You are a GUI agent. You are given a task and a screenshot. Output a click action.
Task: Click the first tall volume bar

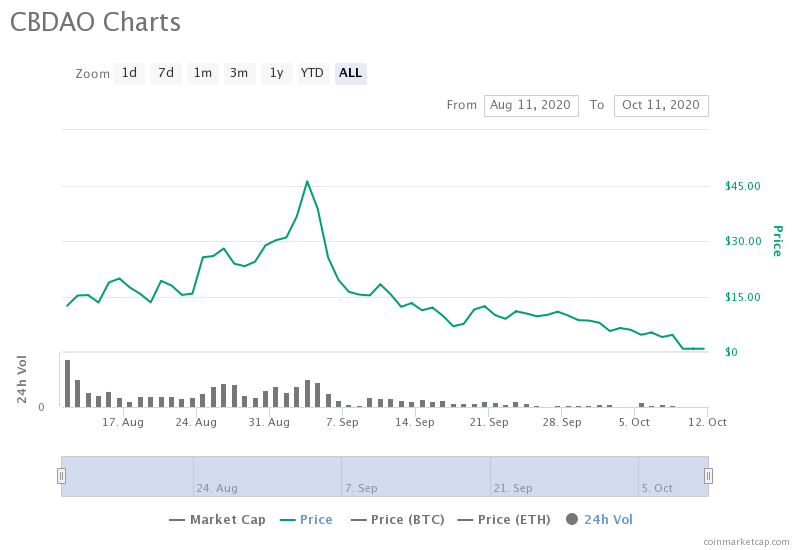pyautogui.click(x=67, y=384)
